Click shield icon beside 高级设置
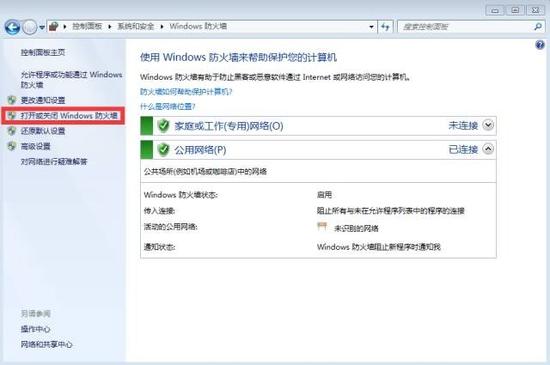 [x=12, y=146]
